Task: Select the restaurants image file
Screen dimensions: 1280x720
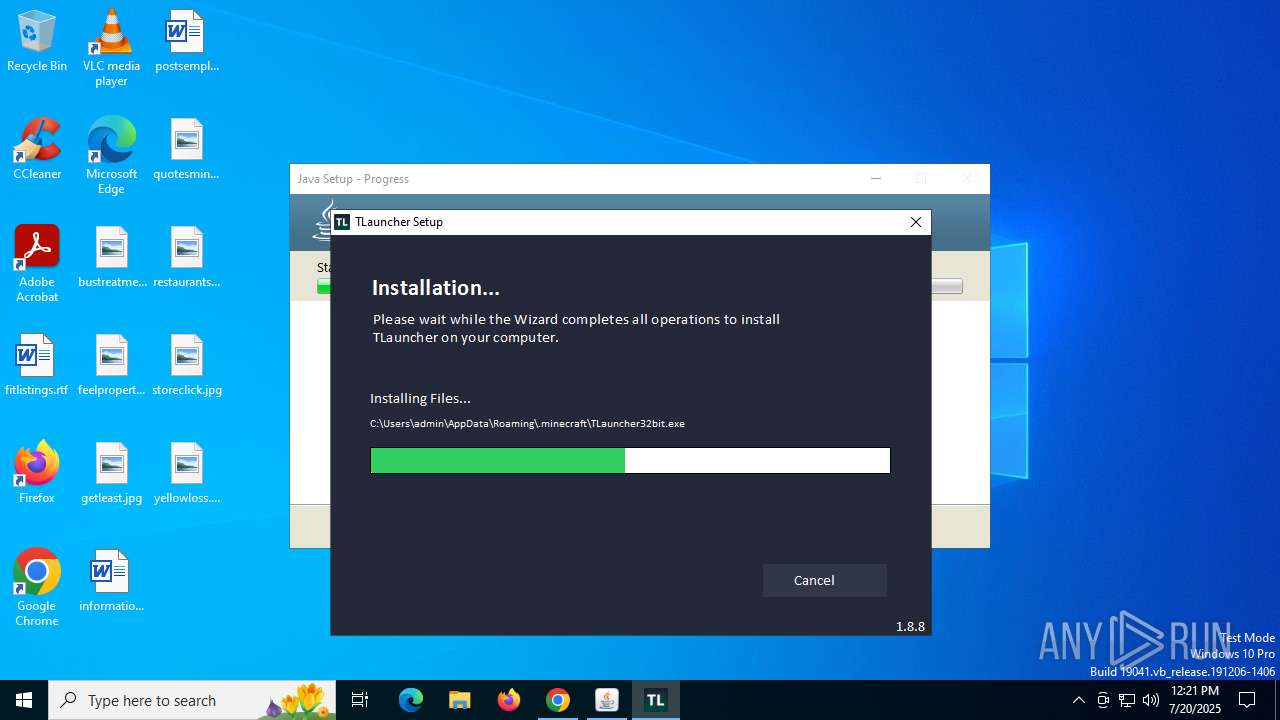Action: pyautogui.click(x=187, y=258)
